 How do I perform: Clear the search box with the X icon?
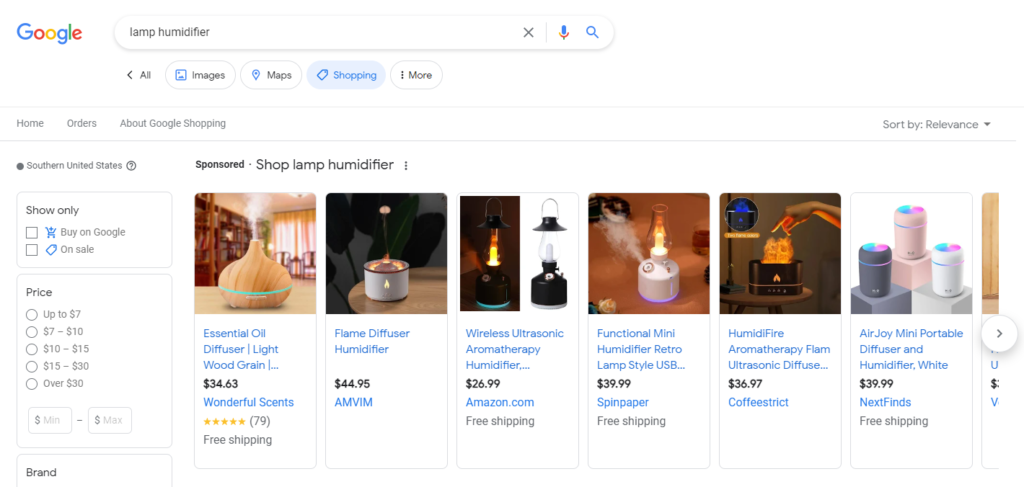pyautogui.click(x=528, y=33)
